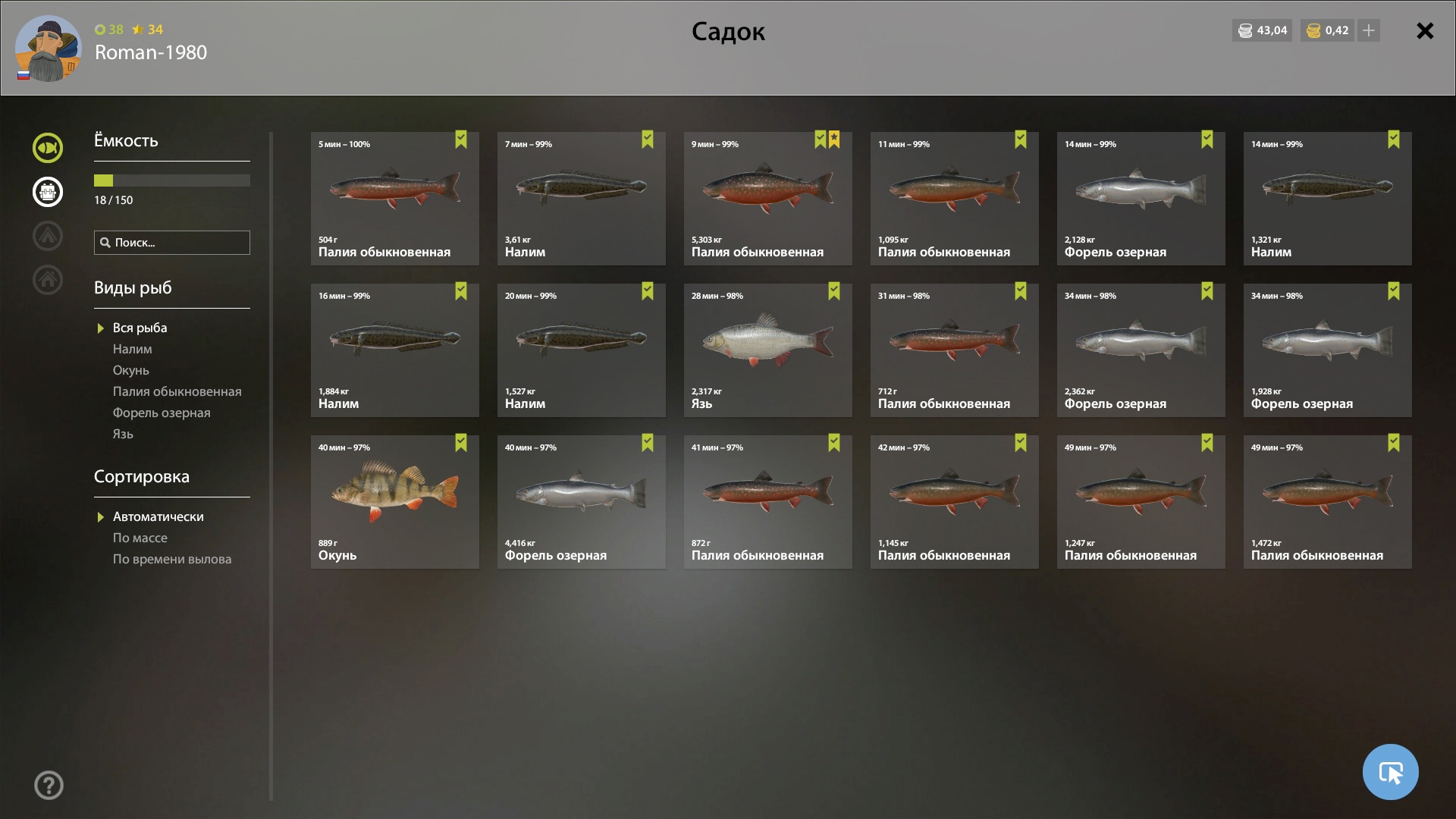Toggle bookmark flag on 3,61 кг Налим
Viewport: 1456px width, 819px height.
648,140
